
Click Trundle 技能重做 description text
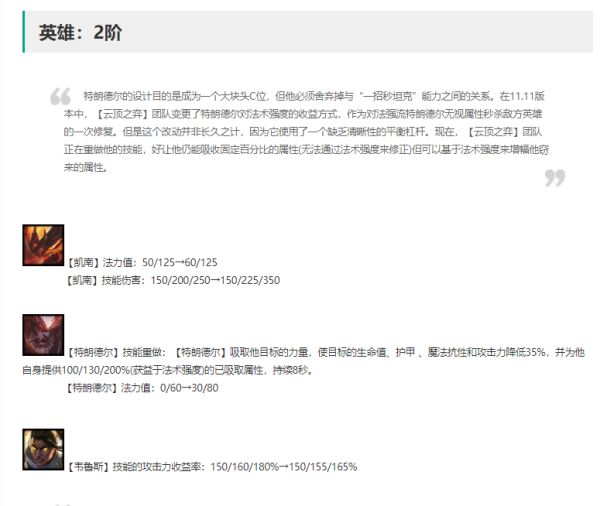click(x=303, y=361)
